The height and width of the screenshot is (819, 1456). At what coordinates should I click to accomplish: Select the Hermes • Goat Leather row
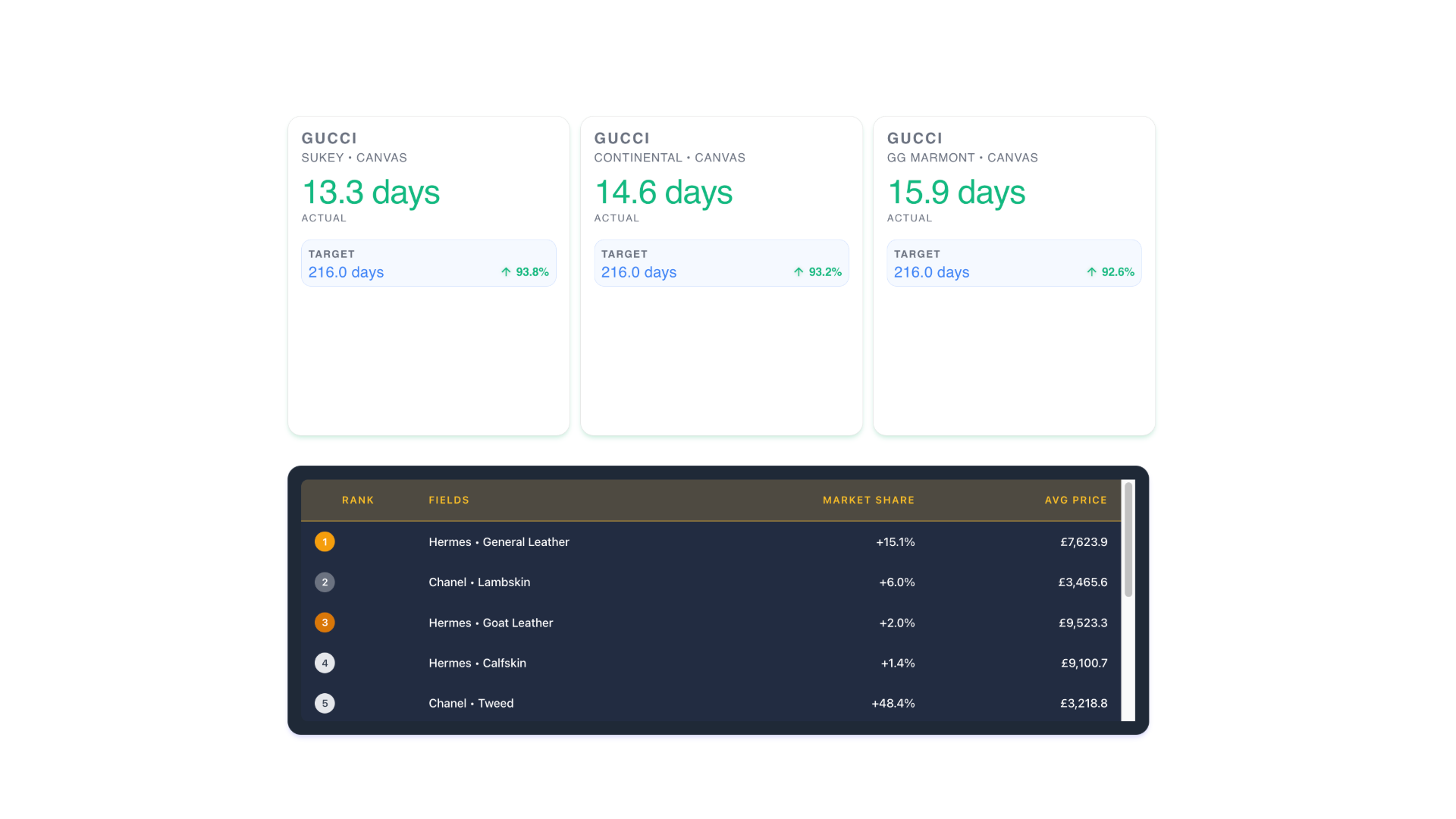tap(711, 623)
